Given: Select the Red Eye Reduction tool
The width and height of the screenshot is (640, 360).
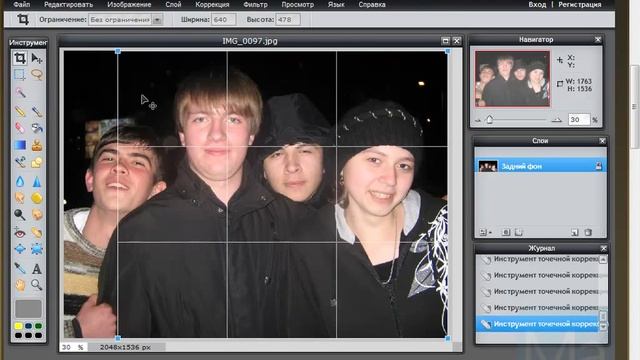Looking at the screenshot, I should pyautogui.click(x=20, y=233).
